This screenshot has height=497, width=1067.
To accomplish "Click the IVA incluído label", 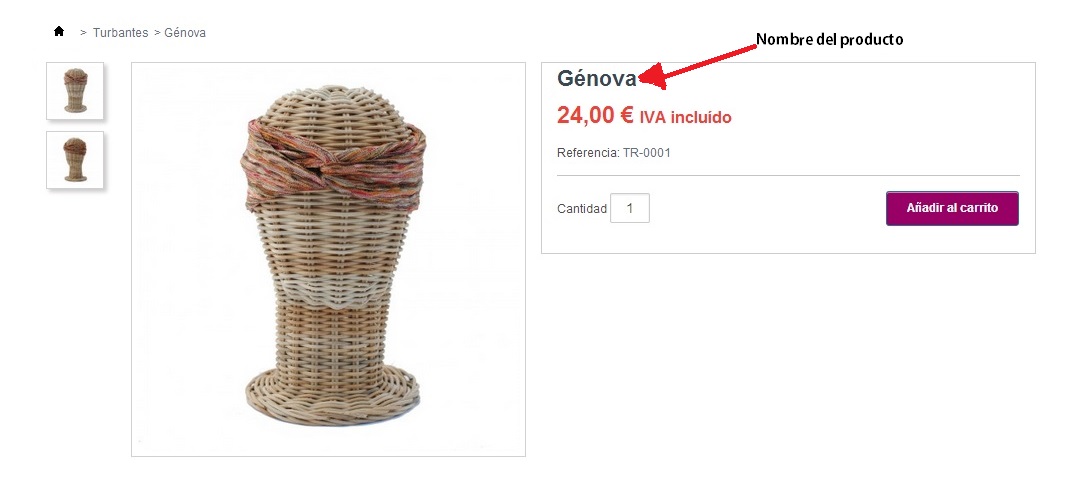I will pos(685,118).
